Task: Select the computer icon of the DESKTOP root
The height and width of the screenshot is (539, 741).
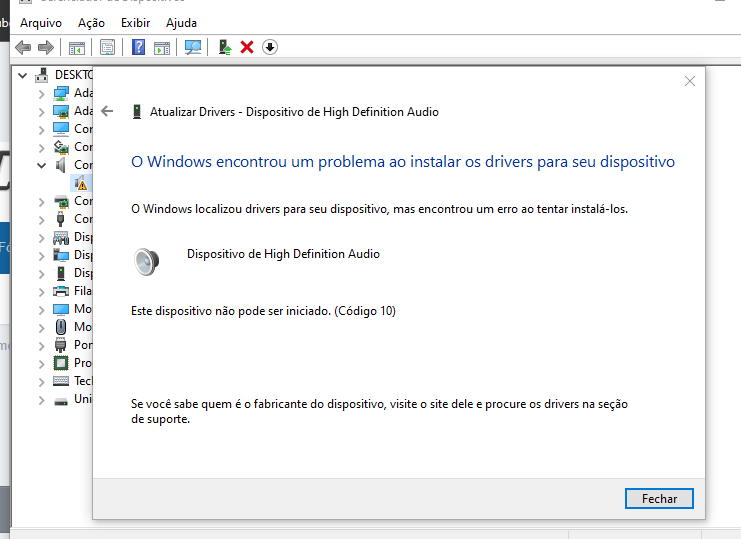Action: tap(42, 75)
